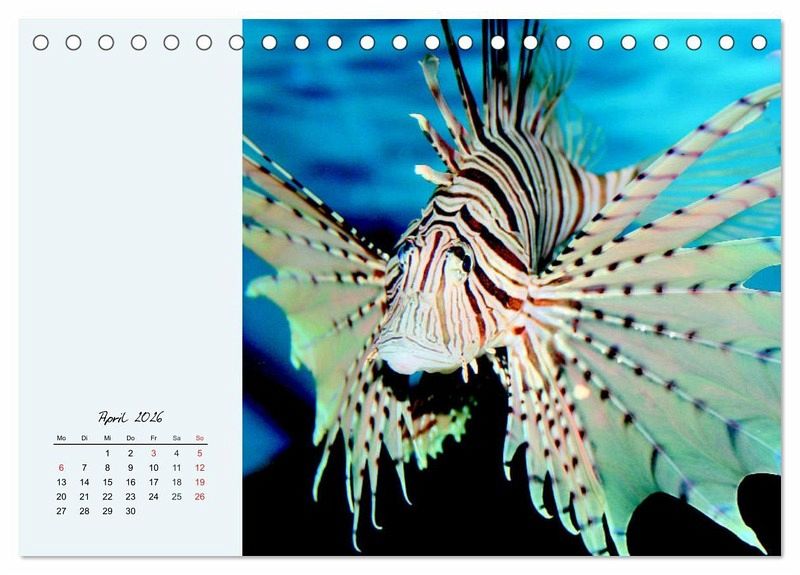Choose date 22 in the calendar
Image resolution: width=800 pixels, height=575 pixels.
point(107,497)
